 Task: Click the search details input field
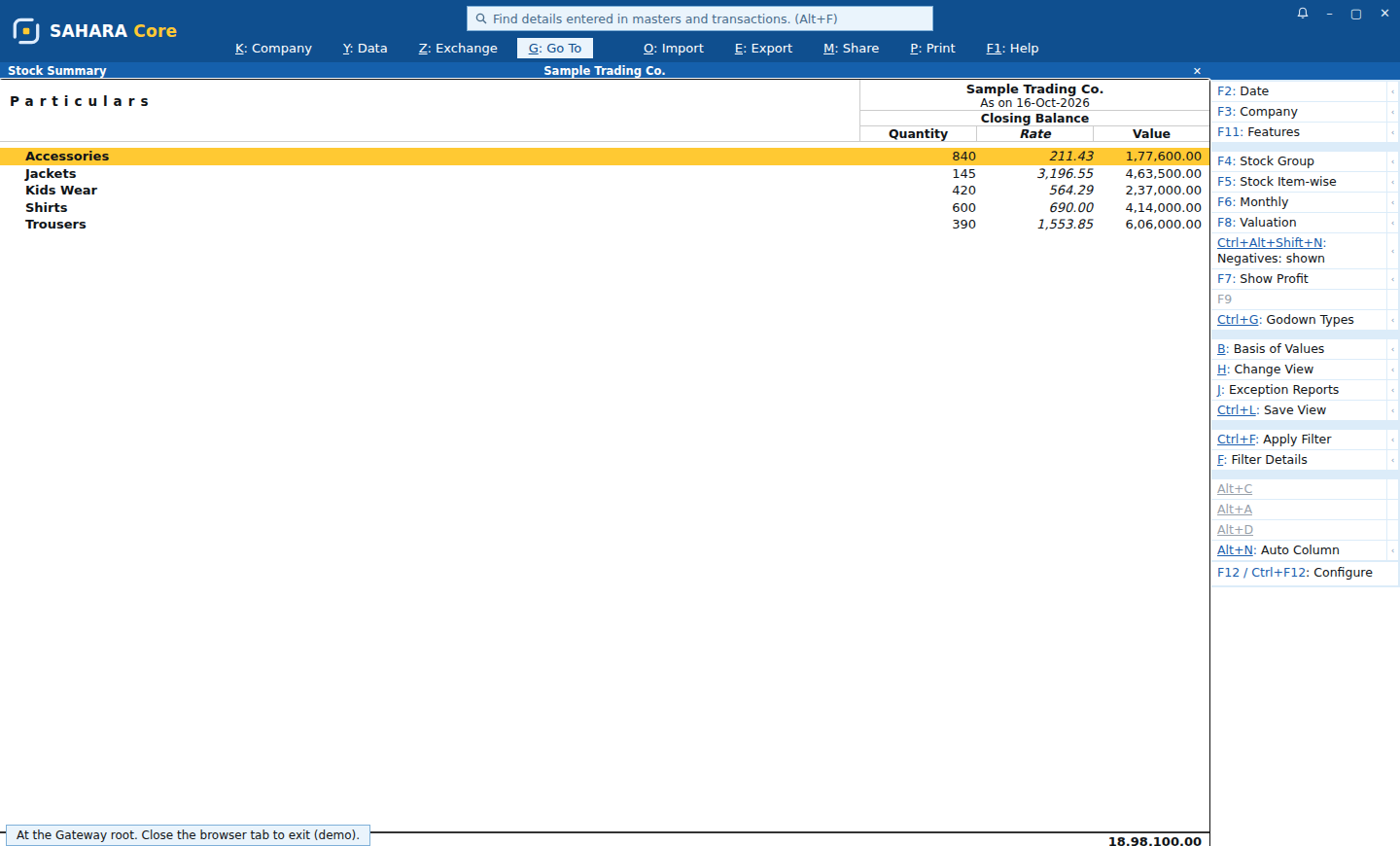700,18
